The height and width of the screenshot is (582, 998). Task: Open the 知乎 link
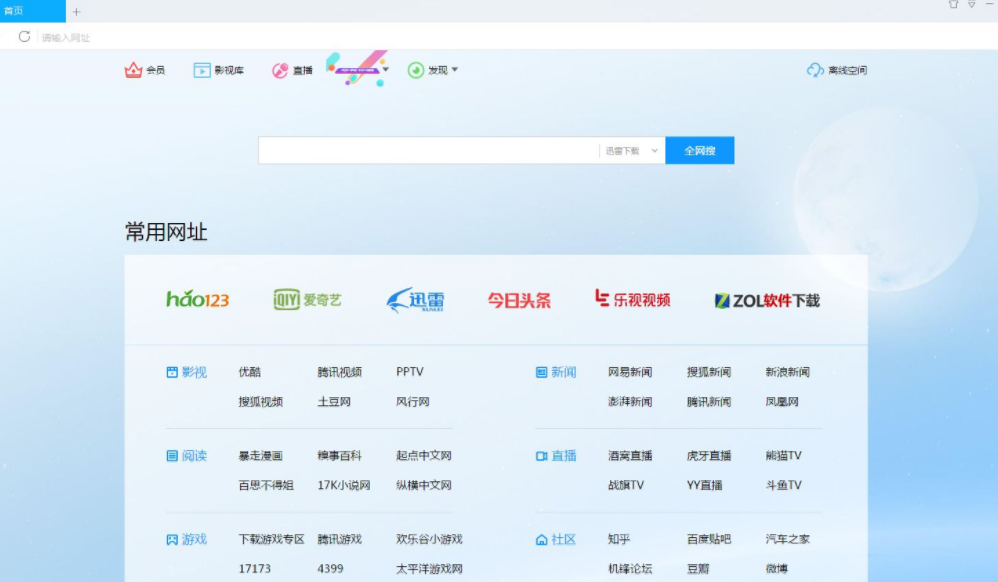(619, 539)
